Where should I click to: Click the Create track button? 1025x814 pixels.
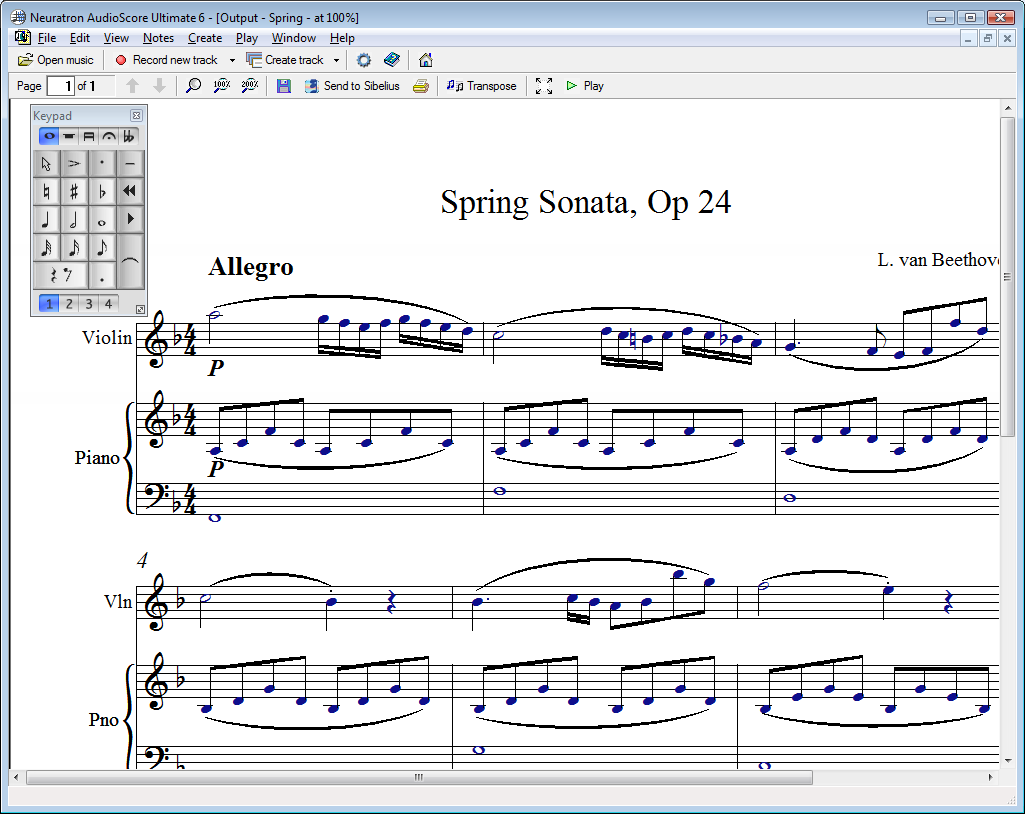click(286, 60)
